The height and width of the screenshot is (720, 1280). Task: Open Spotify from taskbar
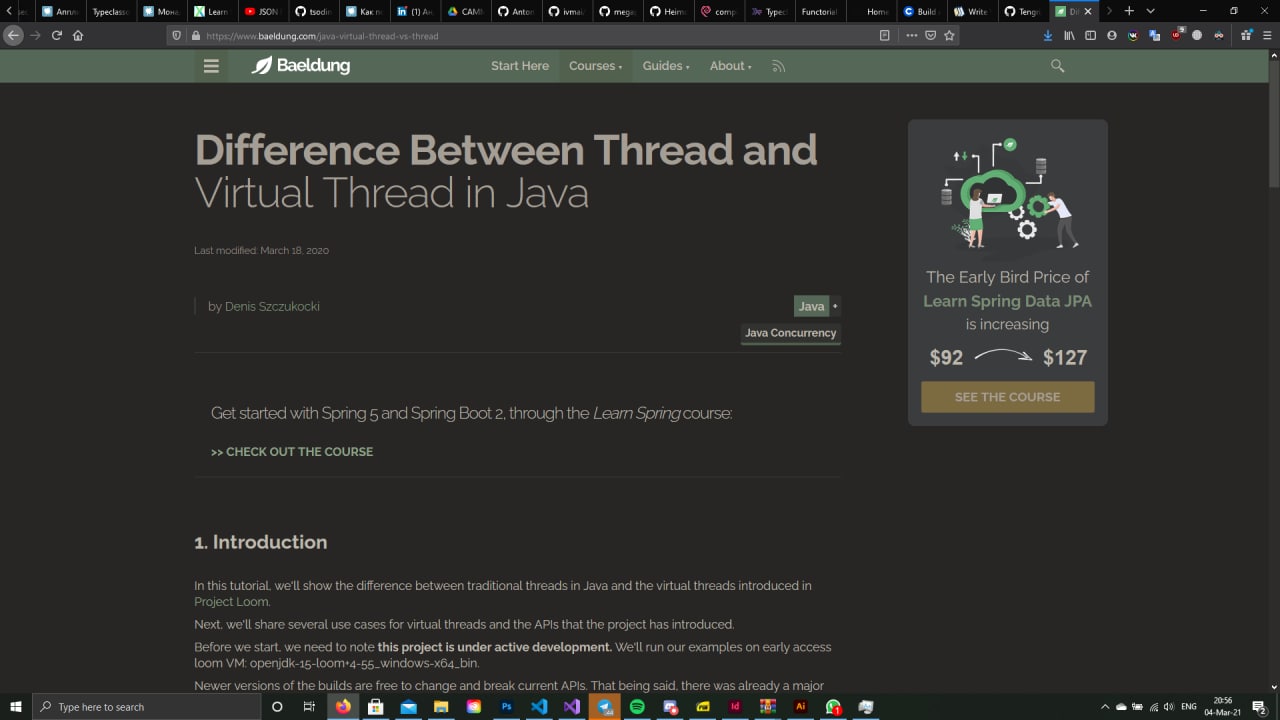(x=637, y=707)
